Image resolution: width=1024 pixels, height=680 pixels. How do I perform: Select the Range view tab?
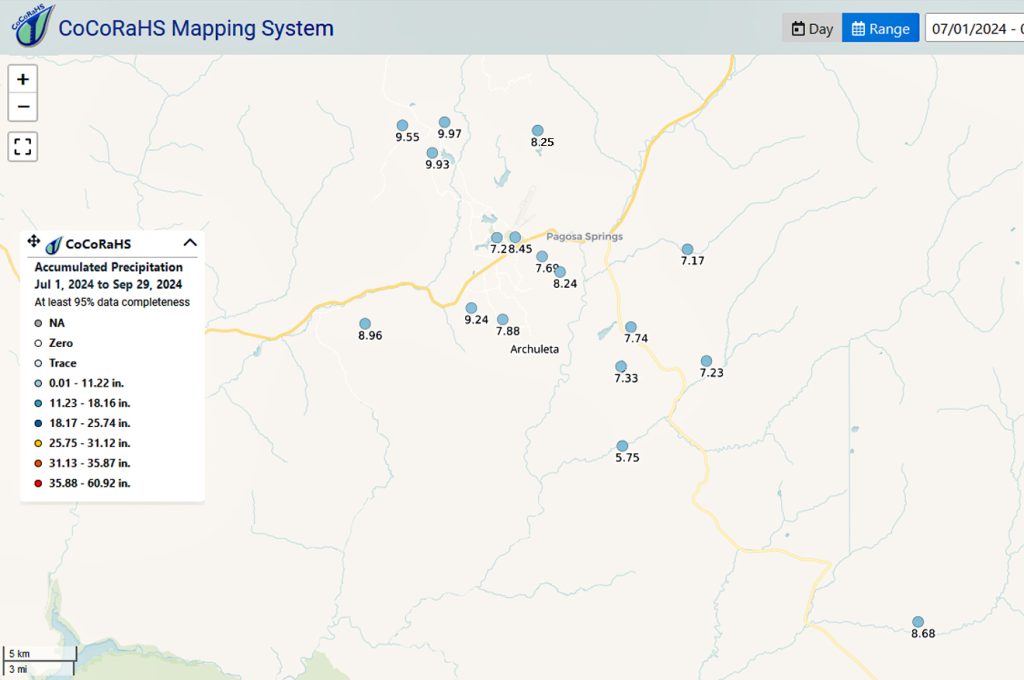pyautogui.click(x=880, y=29)
